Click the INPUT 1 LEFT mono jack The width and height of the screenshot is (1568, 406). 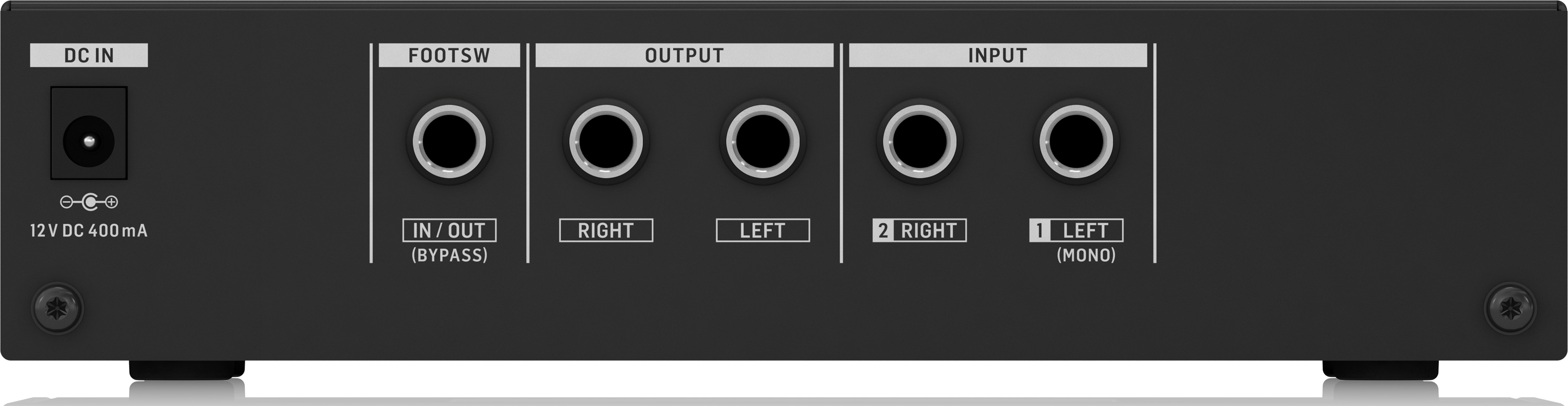pyautogui.click(x=1076, y=141)
